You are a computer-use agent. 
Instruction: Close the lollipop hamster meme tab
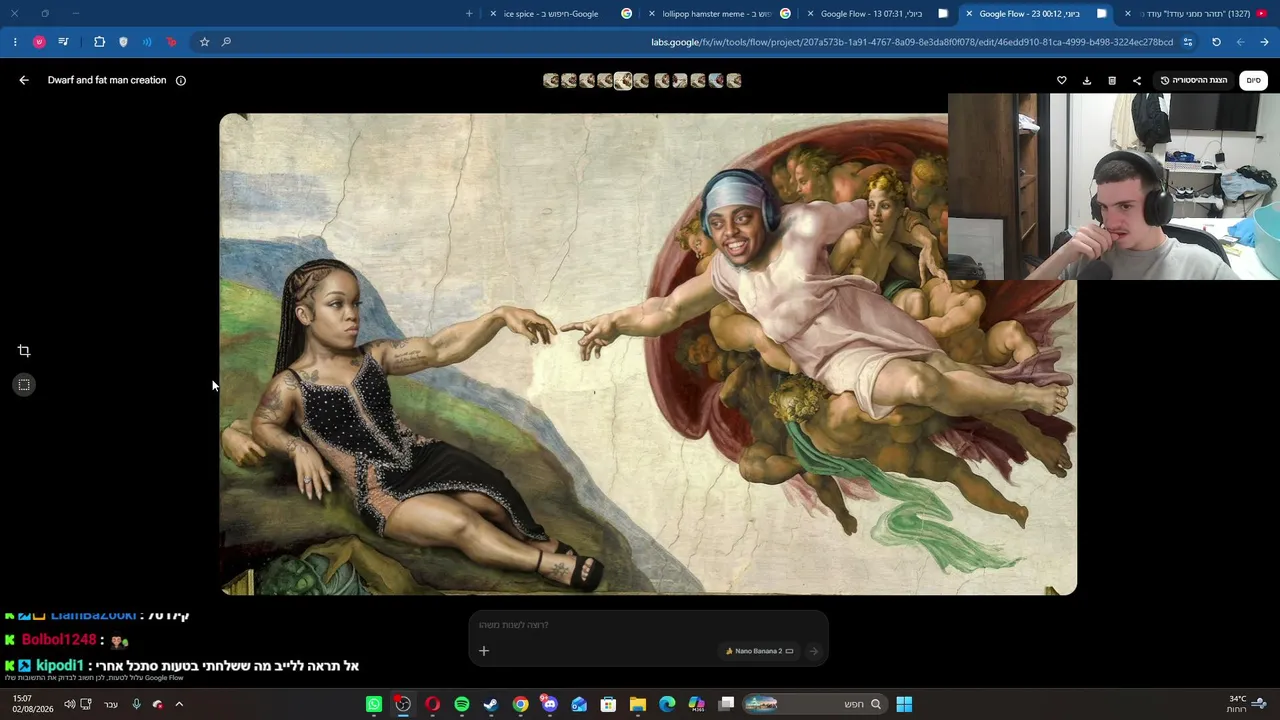(x=652, y=14)
